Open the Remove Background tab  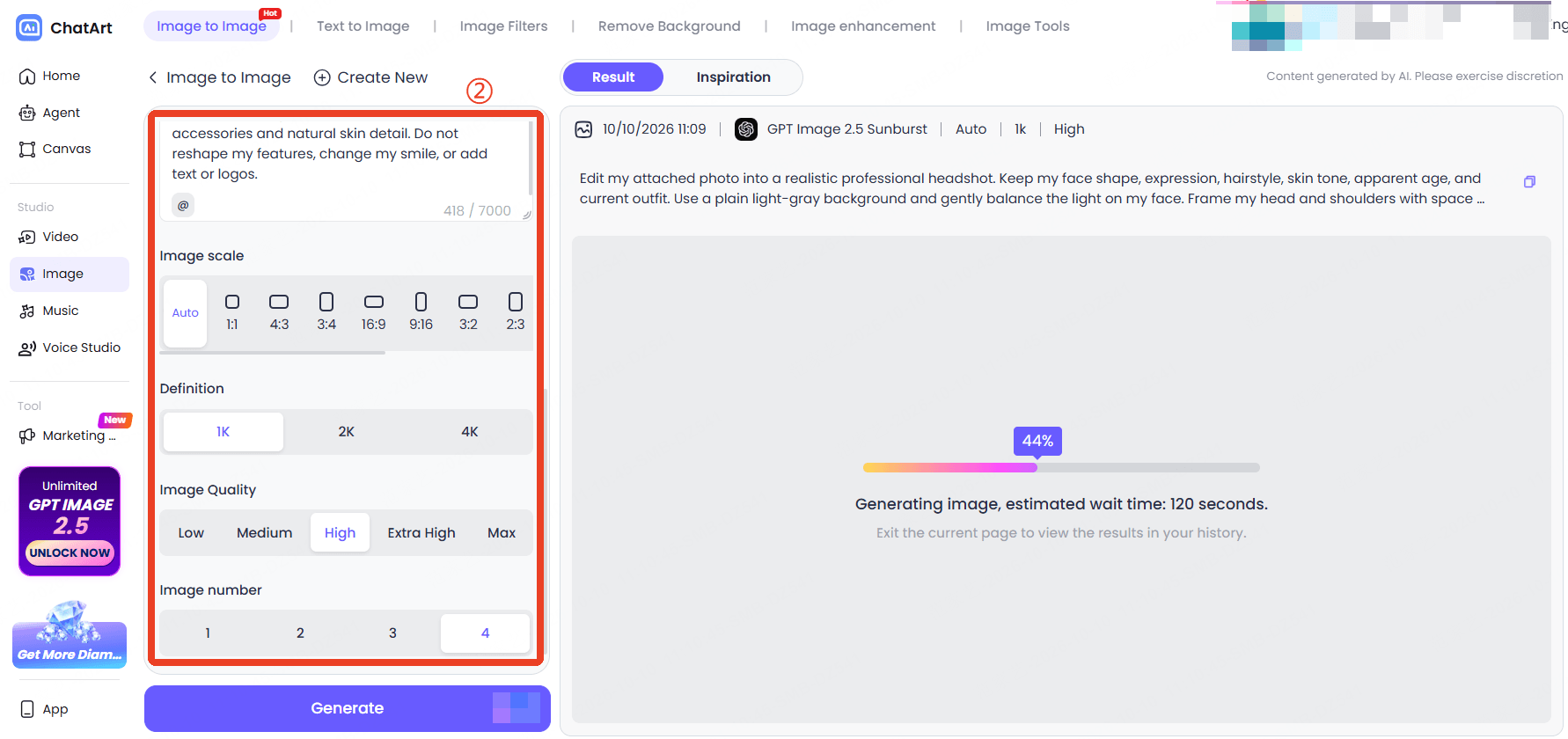point(669,26)
